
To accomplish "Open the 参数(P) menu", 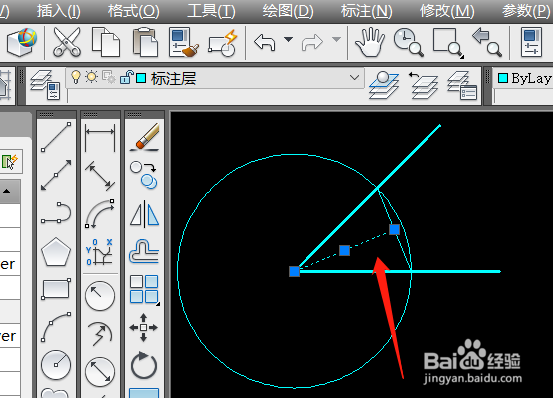I will pos(525,11).
